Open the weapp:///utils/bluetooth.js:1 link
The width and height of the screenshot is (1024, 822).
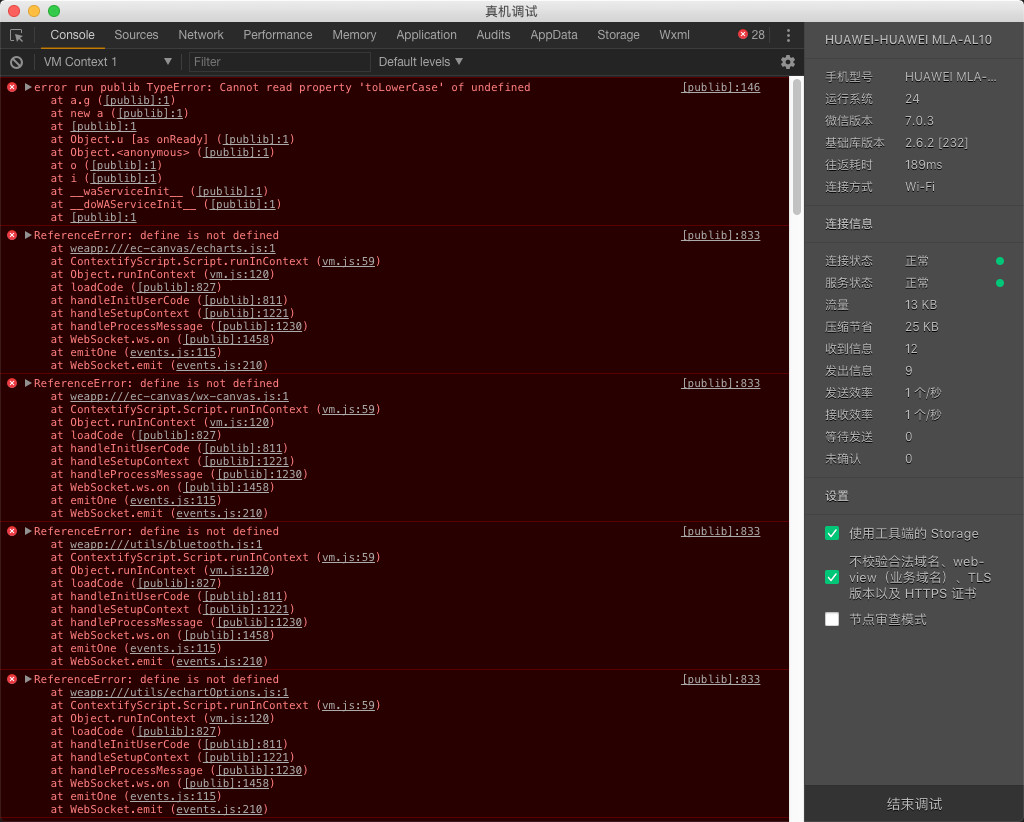click(x=166, y=545)
